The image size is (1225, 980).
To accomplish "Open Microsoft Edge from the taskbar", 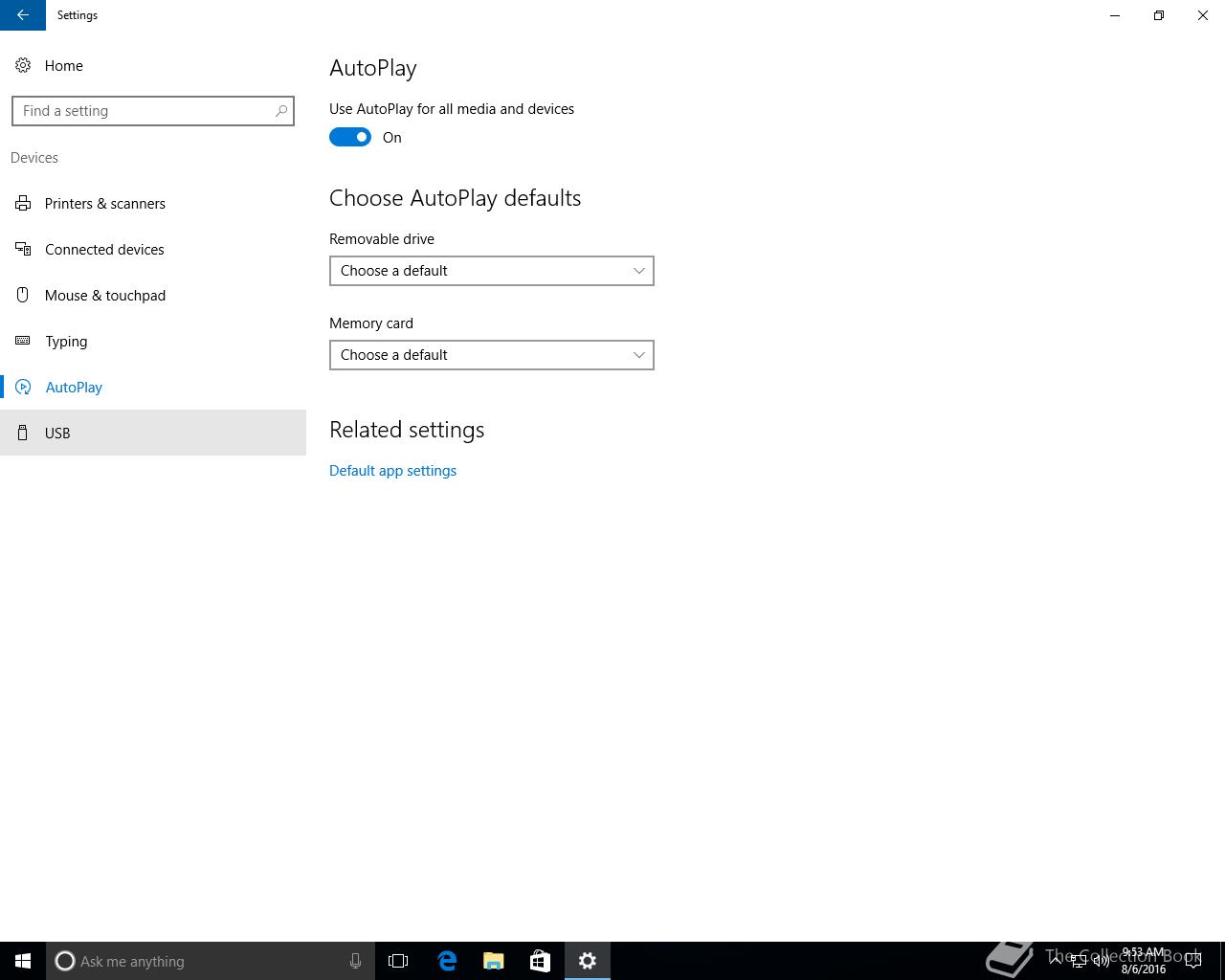I will click(447, 961).
